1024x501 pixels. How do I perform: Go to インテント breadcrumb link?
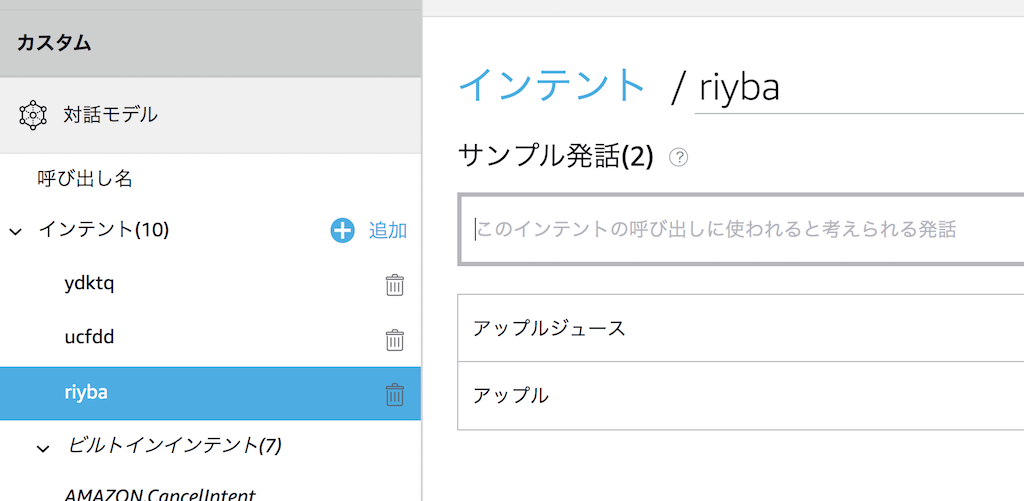coord(552,85)
